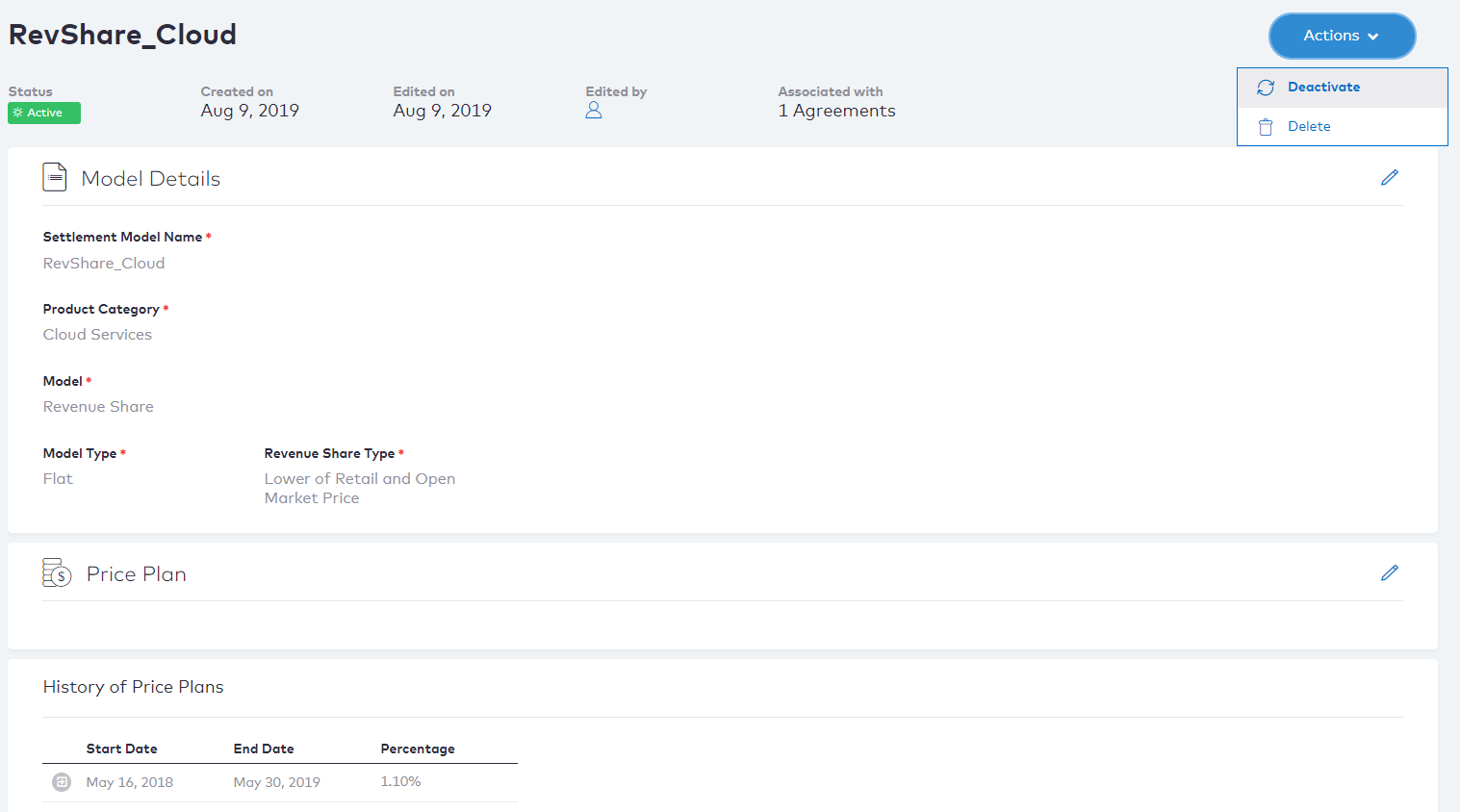Click the green Active status badge
This screenshot has width=1460, height=812.
click(44, 113)
